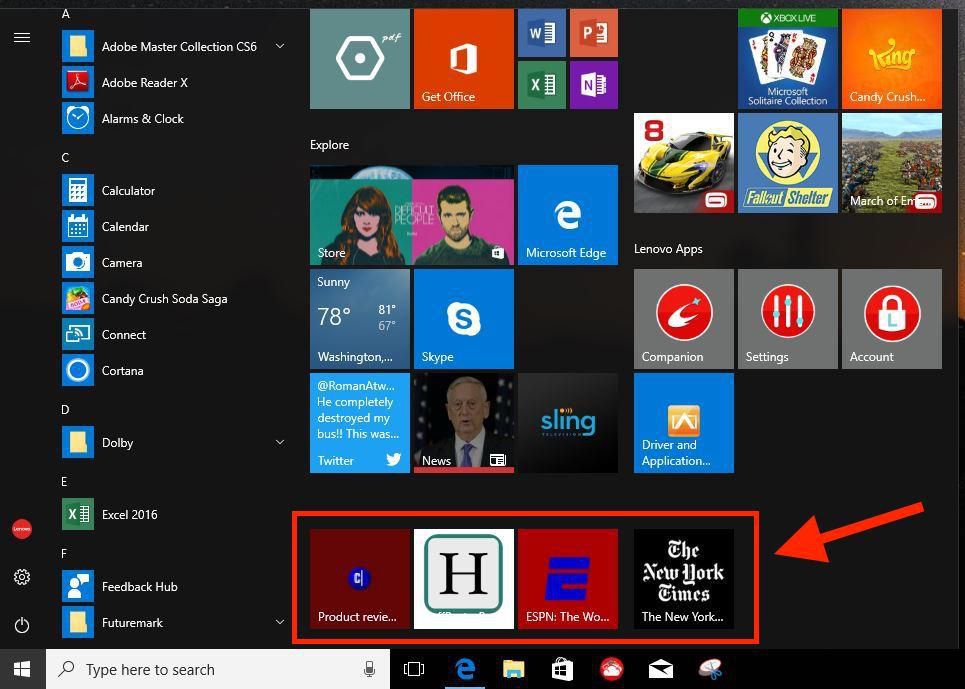
Task: Open the Candy Crush King tile
Action: pos(892,59)
